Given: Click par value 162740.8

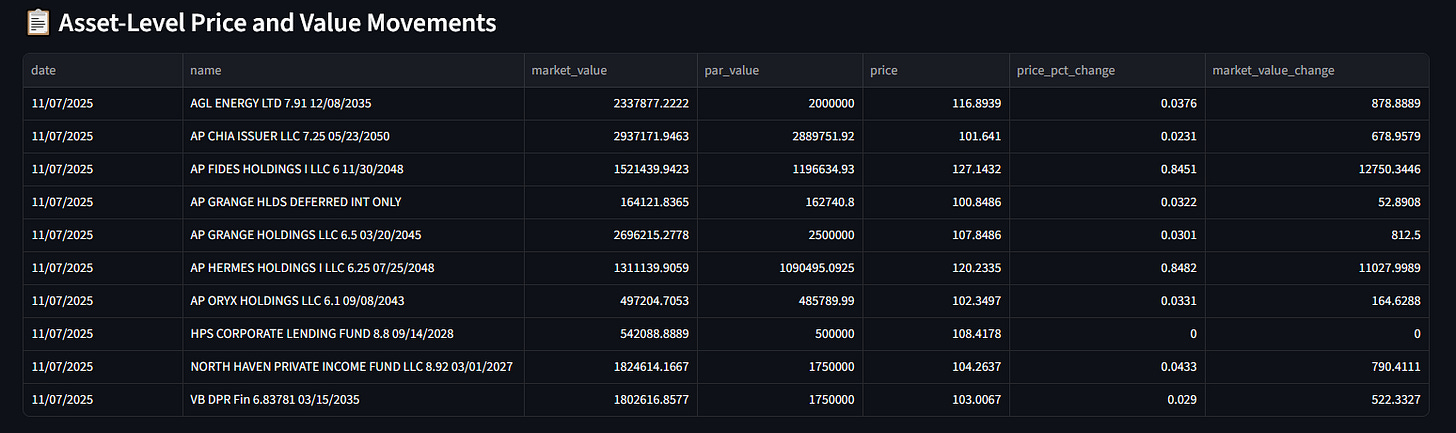Looking at the screenshot, I should (780, 202).
